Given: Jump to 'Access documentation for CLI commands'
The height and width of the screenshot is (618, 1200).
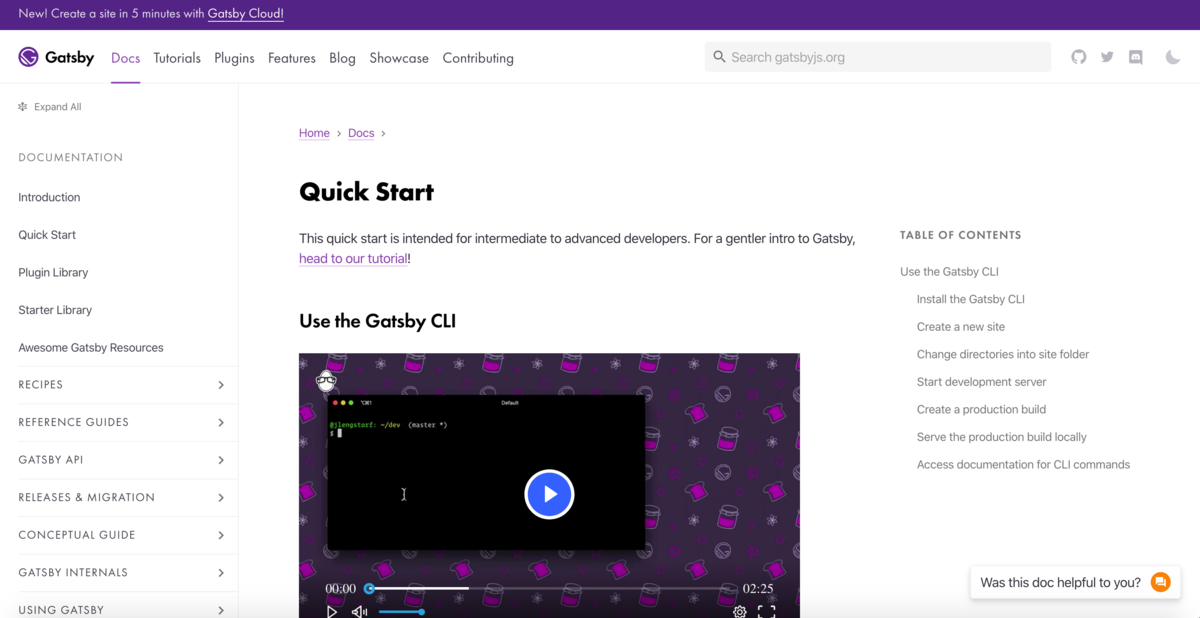Looking at the screenshot, I should (x=1023, y=464).
